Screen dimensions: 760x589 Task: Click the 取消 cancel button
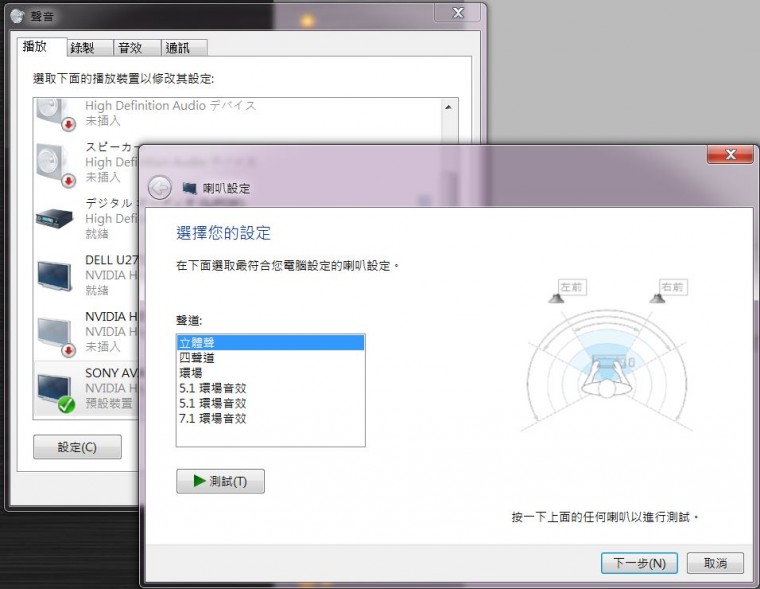point(715,563)
